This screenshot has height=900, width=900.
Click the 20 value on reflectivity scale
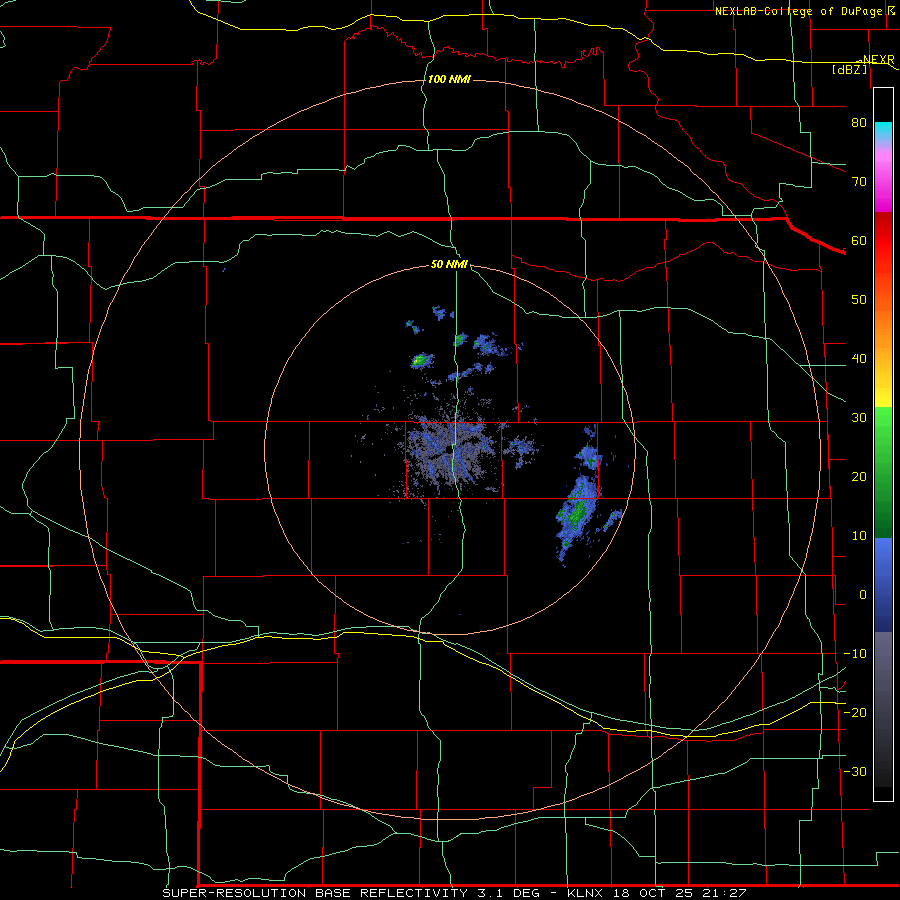[x=859, y=476]
